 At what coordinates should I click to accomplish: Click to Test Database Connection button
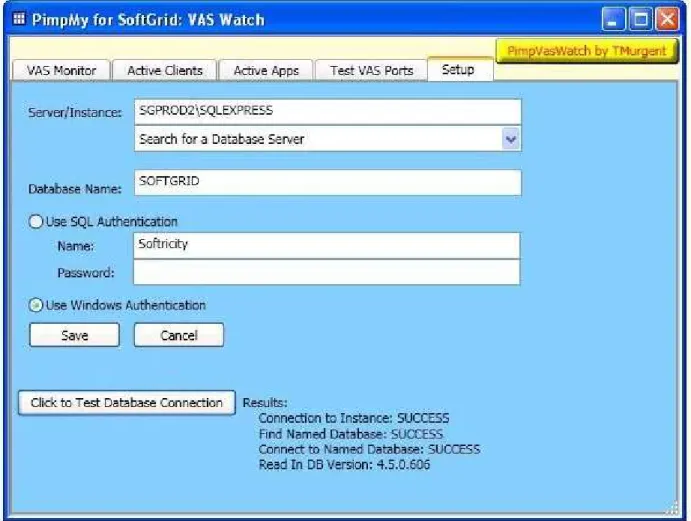[x=126, y=402]
